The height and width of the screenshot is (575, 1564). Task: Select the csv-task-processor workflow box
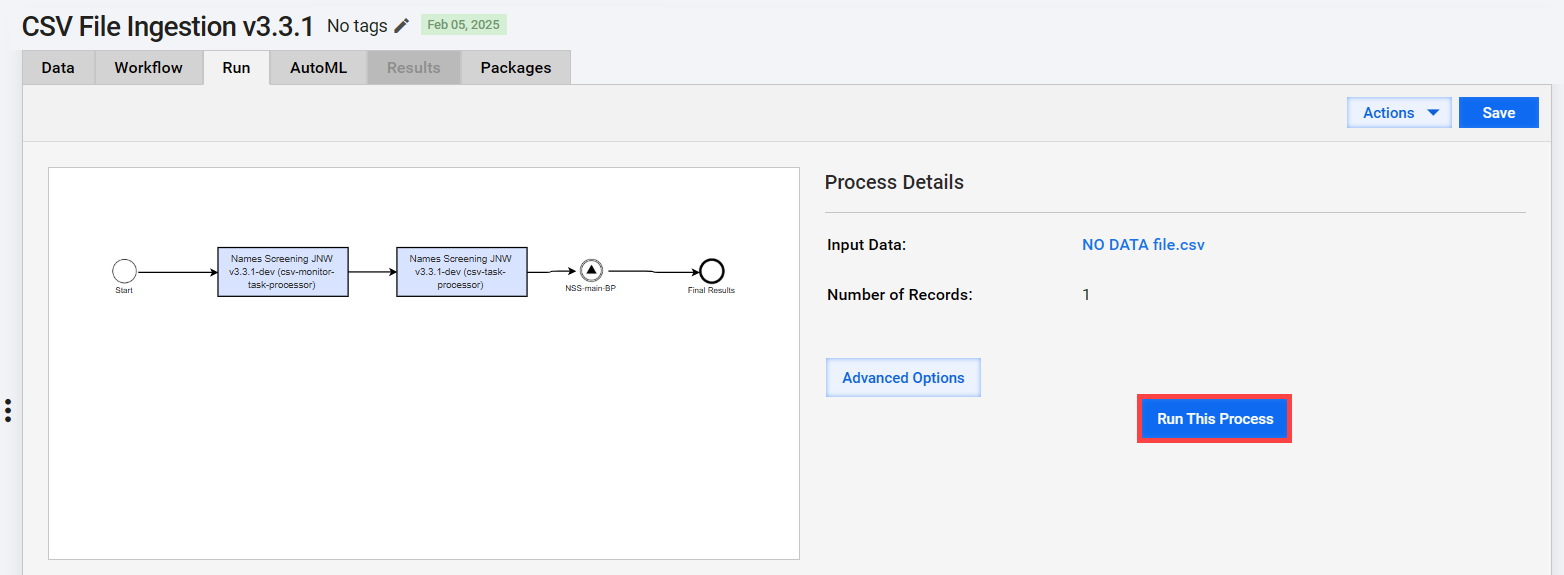(x=462, y=272)
